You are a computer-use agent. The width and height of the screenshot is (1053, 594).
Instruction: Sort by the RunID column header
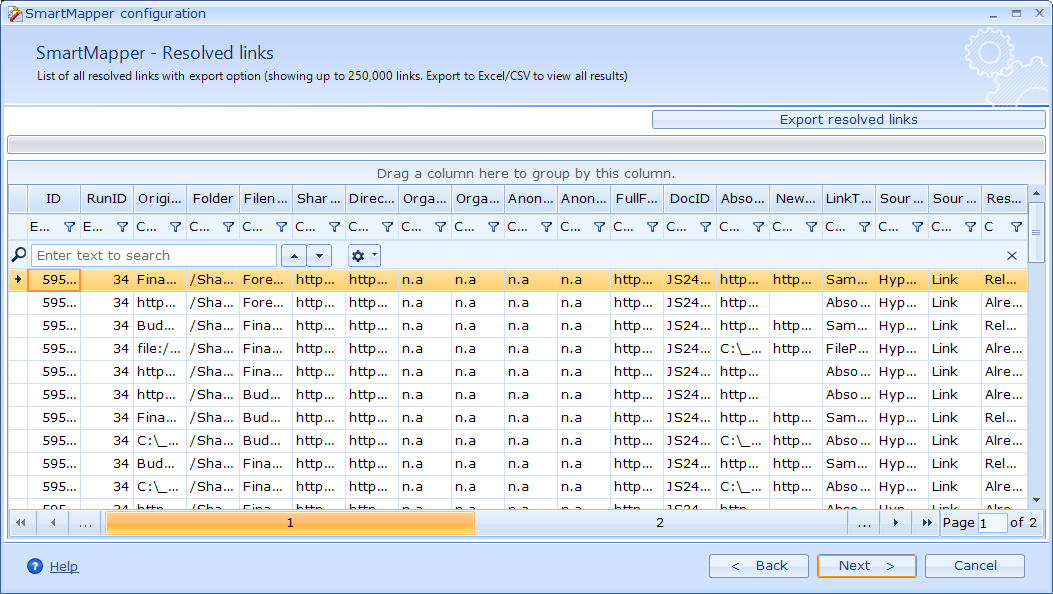click(107, 199)
